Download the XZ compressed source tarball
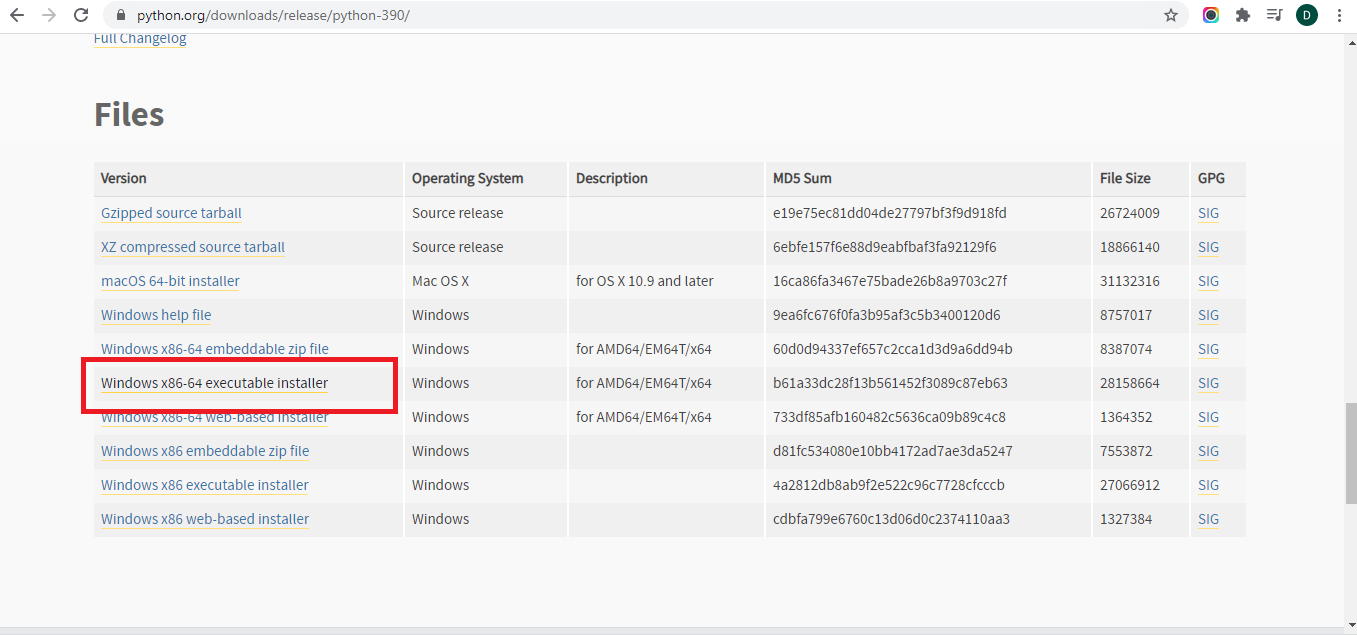 193,247
